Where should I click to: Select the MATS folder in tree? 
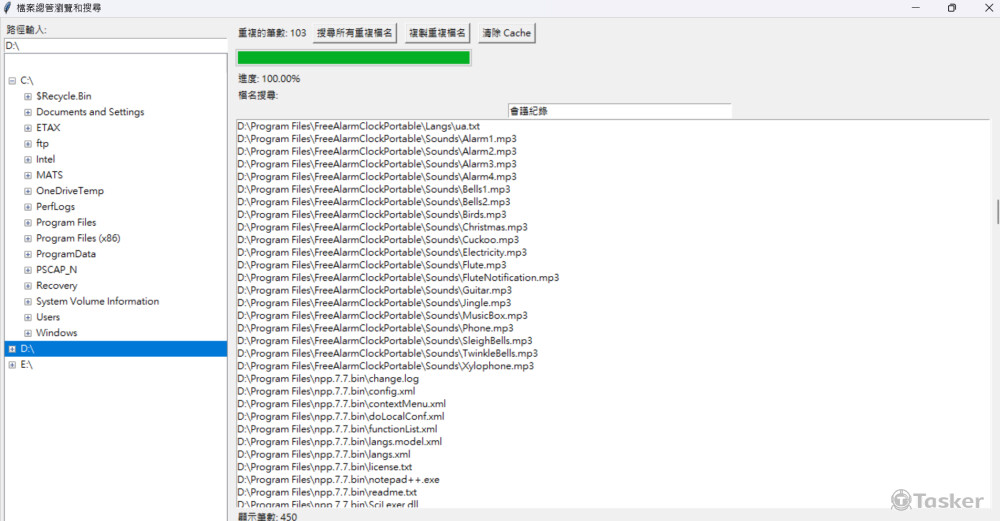pos(49,175)
